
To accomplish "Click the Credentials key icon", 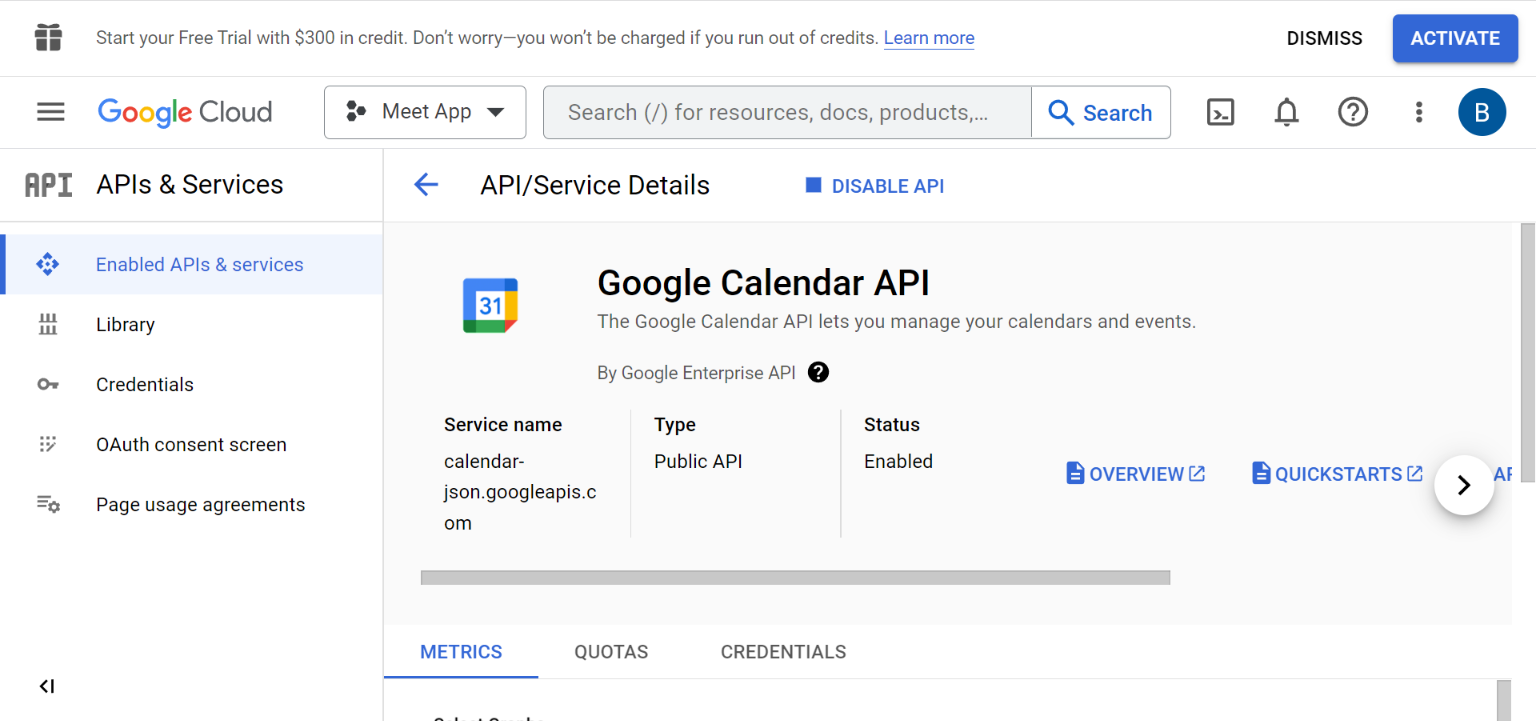I will pyautogui.click(x=48, y=384).
